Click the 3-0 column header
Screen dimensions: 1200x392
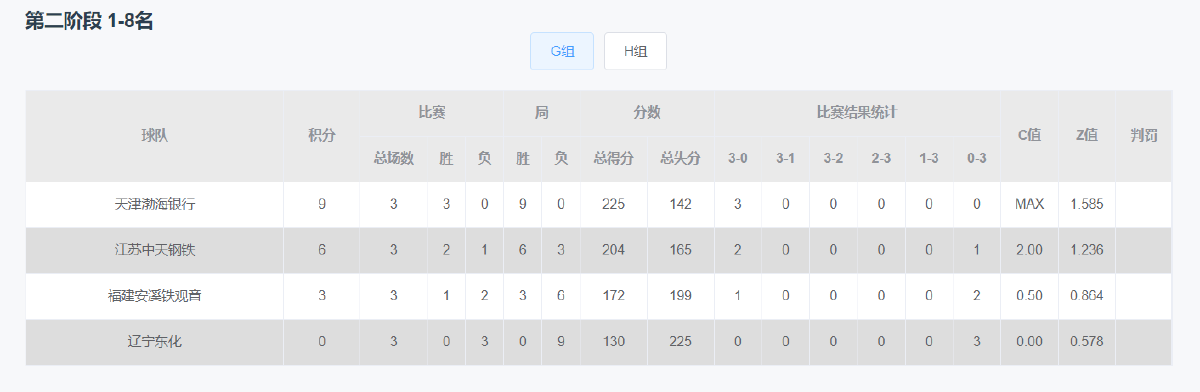(738, 158)
